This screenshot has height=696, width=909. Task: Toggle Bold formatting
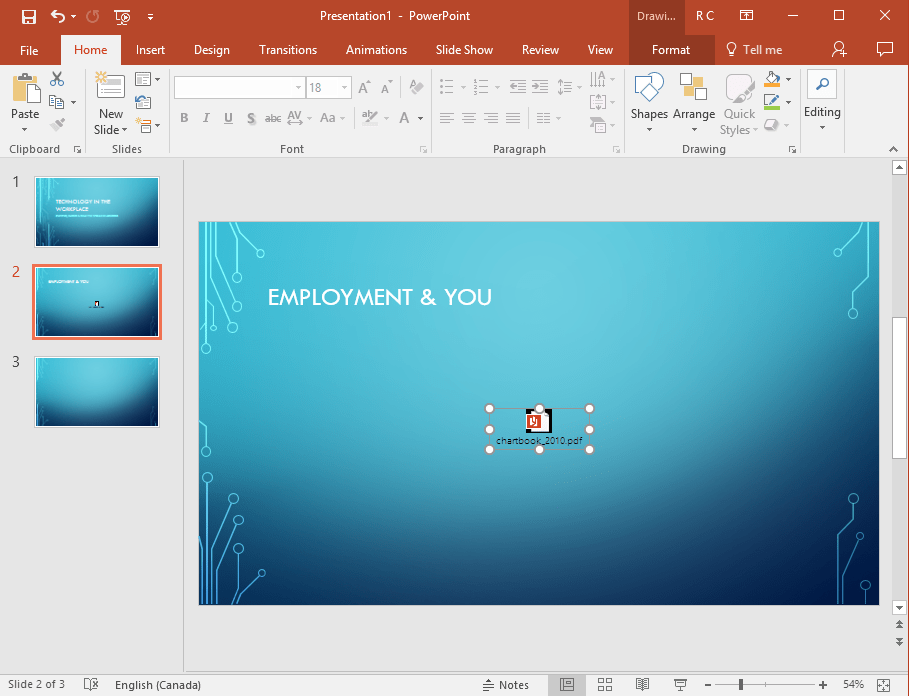tap(184, 118)
